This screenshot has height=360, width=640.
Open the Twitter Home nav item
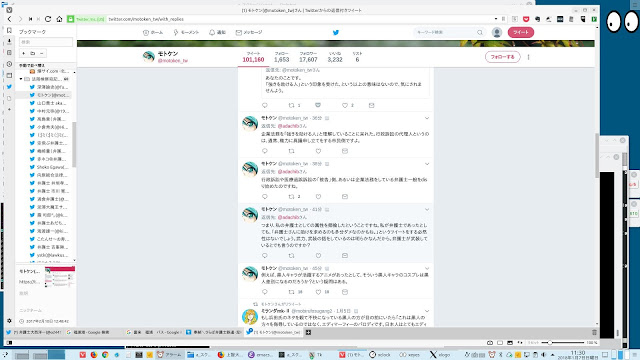coord(153,32)
